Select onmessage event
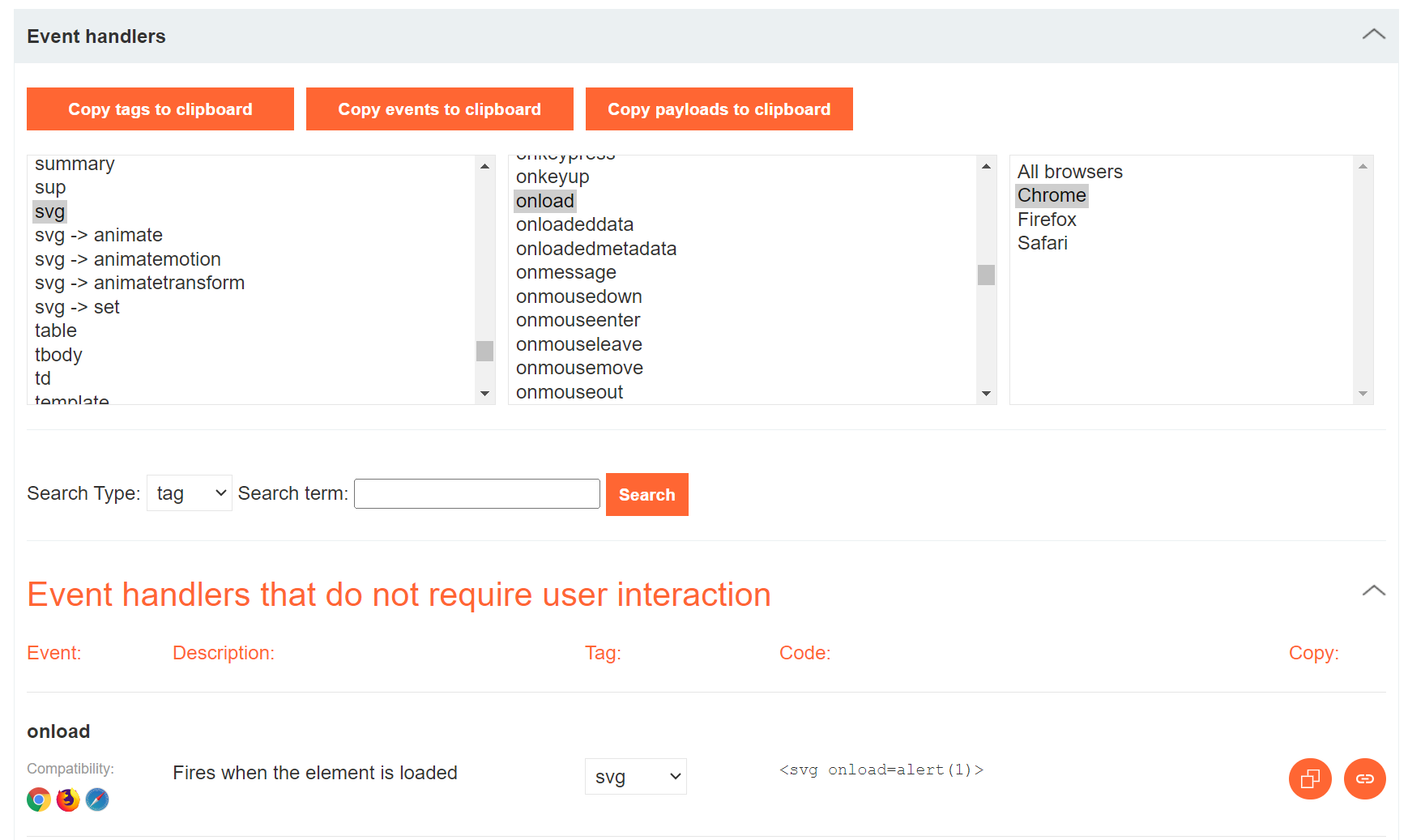 tap(566, 272)
